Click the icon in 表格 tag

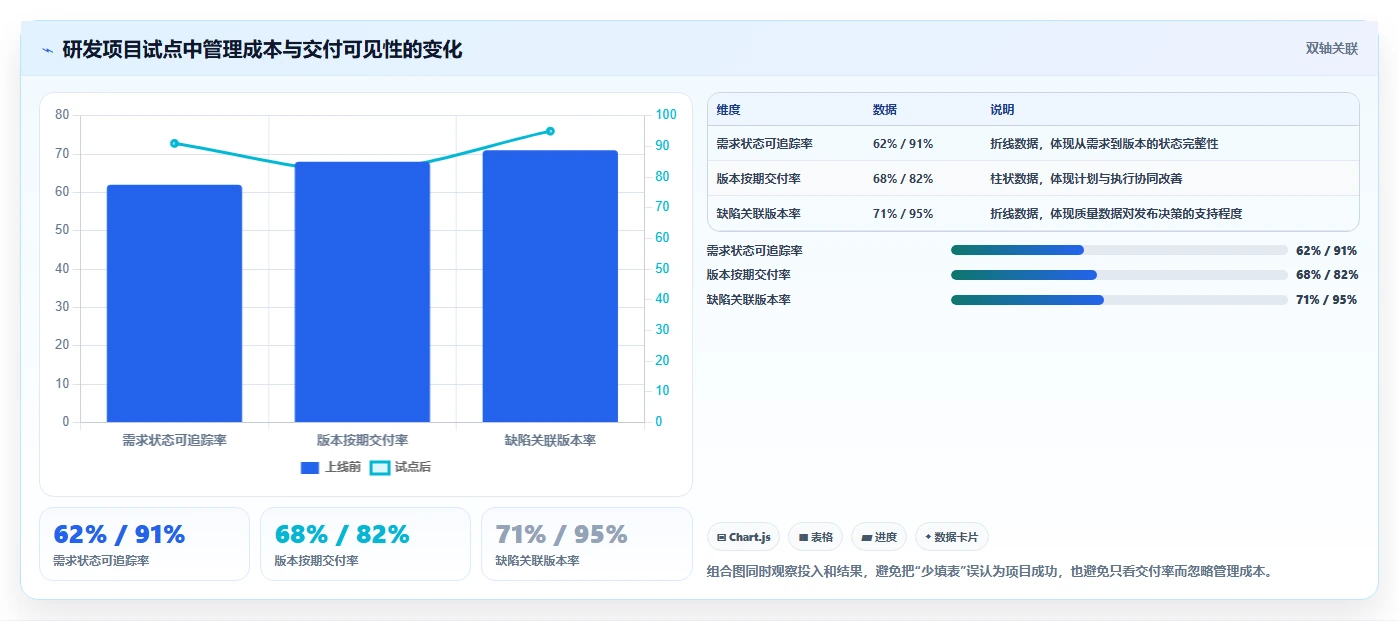coord(803,538)
